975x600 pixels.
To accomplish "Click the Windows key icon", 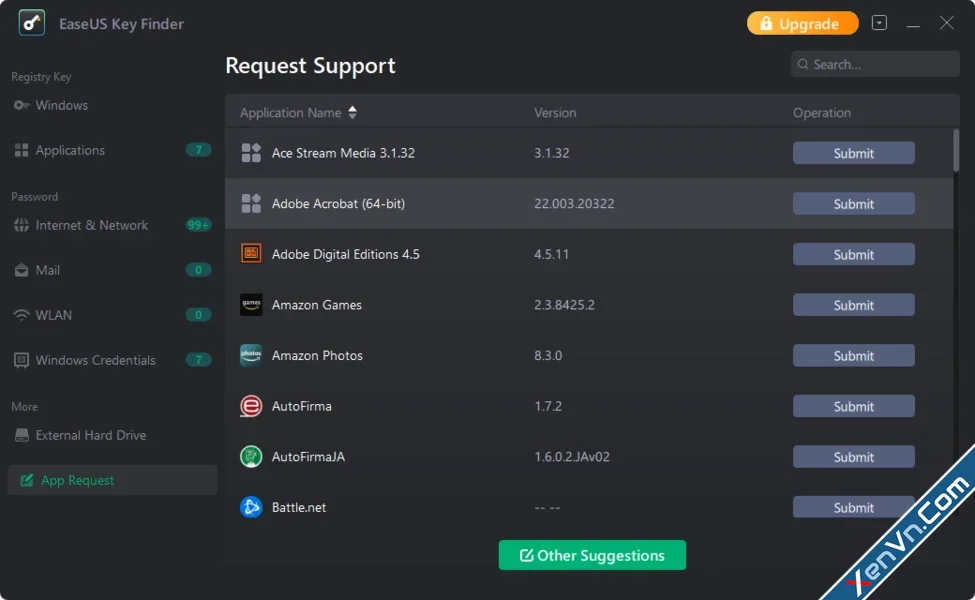I will (x=22, y=105).
